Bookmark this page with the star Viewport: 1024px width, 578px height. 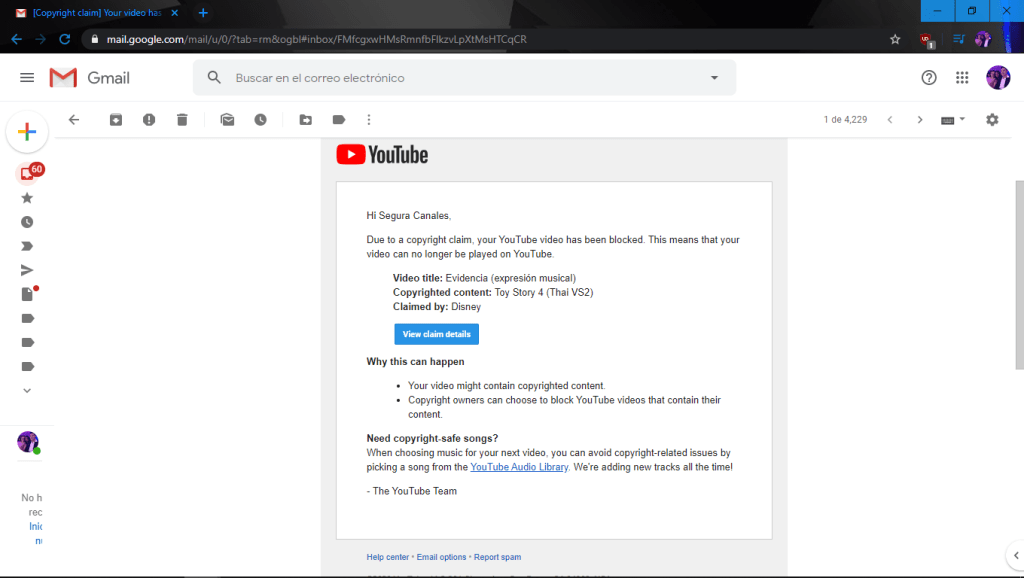pyautogui.click(x=895, y=39)
